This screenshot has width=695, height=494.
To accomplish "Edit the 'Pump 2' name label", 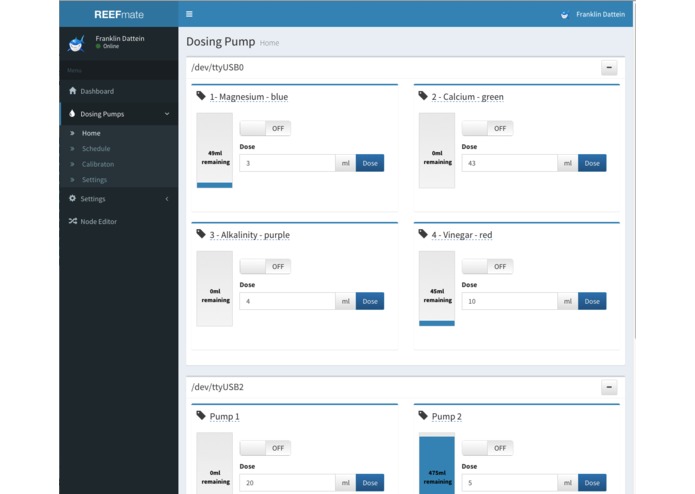I will pyautogui.click(x=447, y=416).
